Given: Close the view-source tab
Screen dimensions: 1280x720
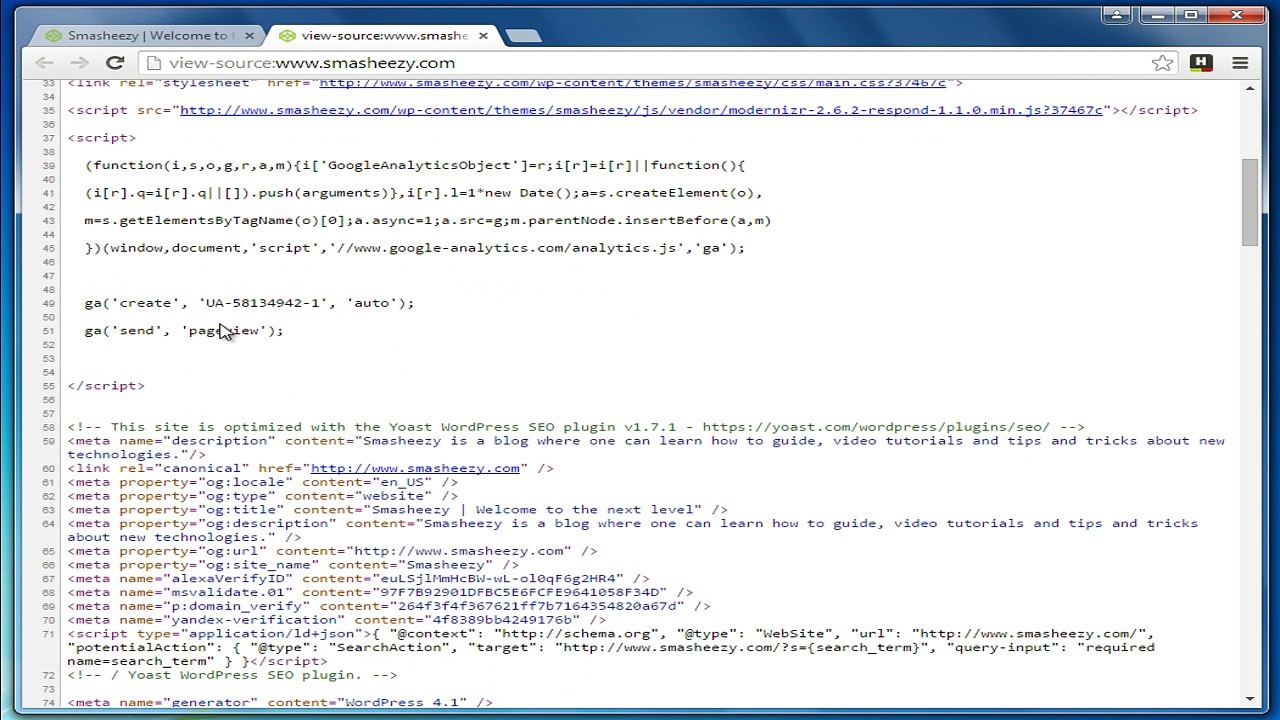Looking at the screenshot, I should click(483, 36).
